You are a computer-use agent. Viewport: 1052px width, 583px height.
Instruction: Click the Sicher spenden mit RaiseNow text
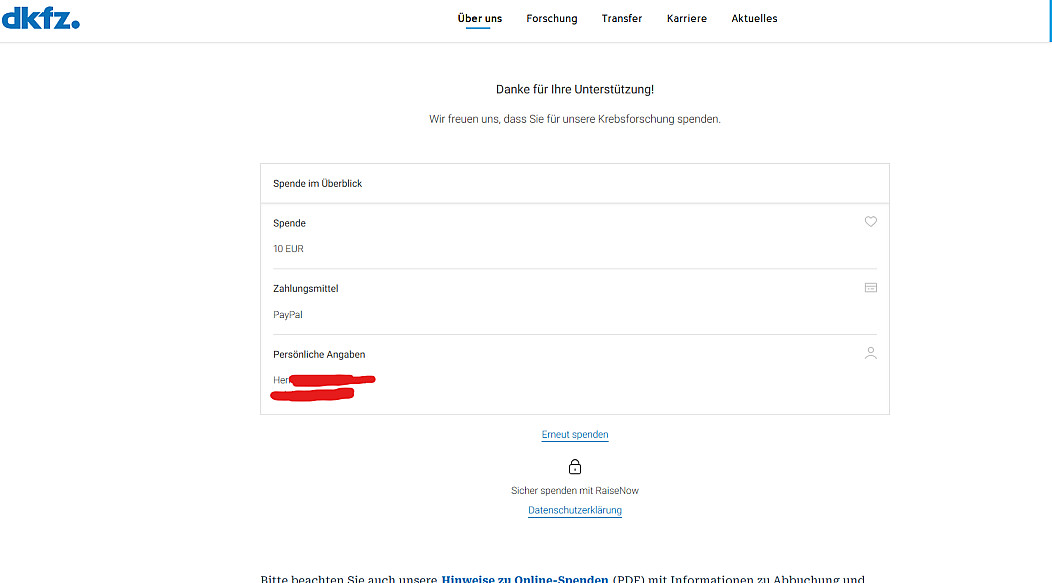pos(575,491)
